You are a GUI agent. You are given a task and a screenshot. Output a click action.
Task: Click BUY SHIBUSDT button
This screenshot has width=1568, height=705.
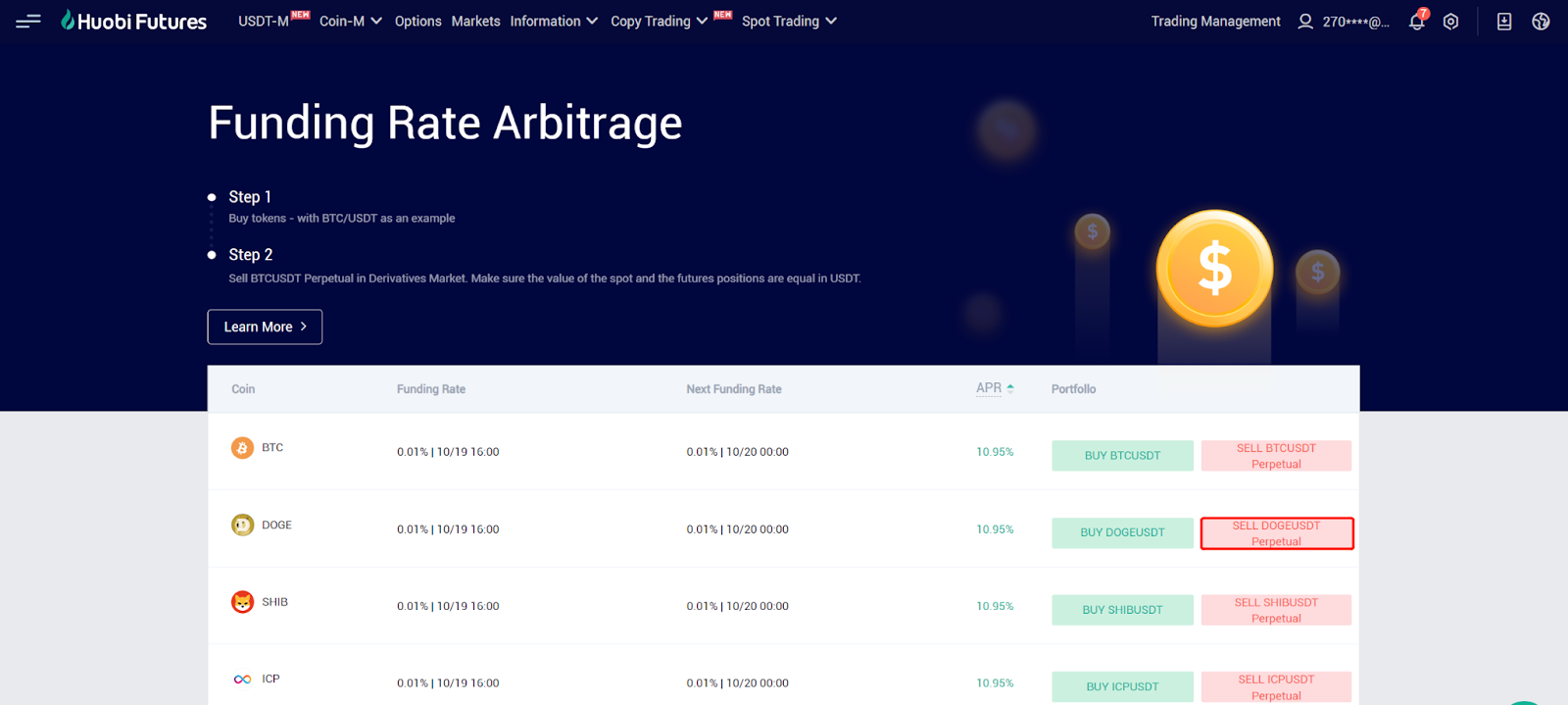[1122, 610]
